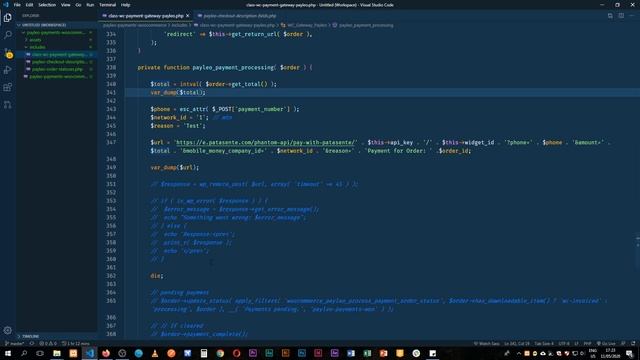
Task: Change the PHP language mode
Action: (587, 343)
